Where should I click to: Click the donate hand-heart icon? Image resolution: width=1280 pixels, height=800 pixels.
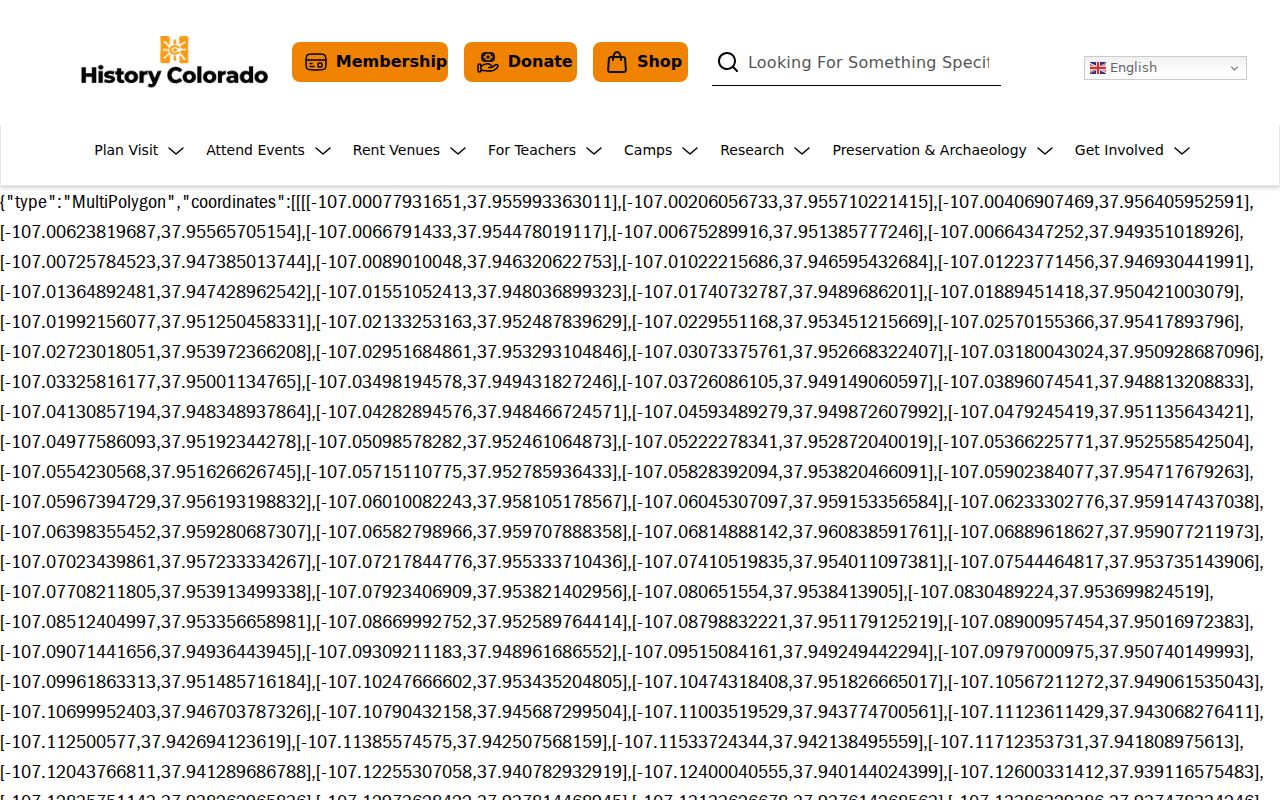(488, 62)
